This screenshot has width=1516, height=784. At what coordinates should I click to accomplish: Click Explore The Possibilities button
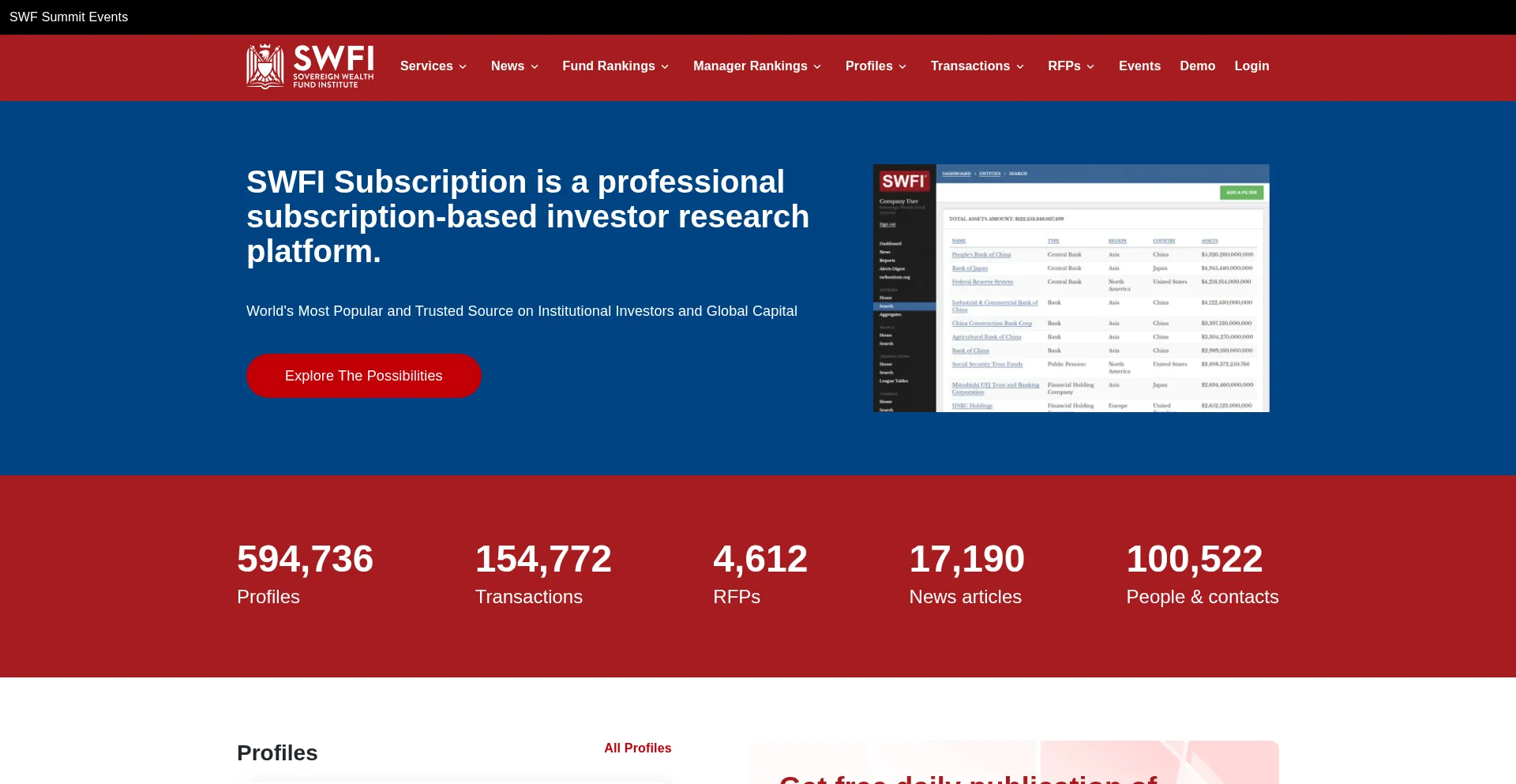363,376
